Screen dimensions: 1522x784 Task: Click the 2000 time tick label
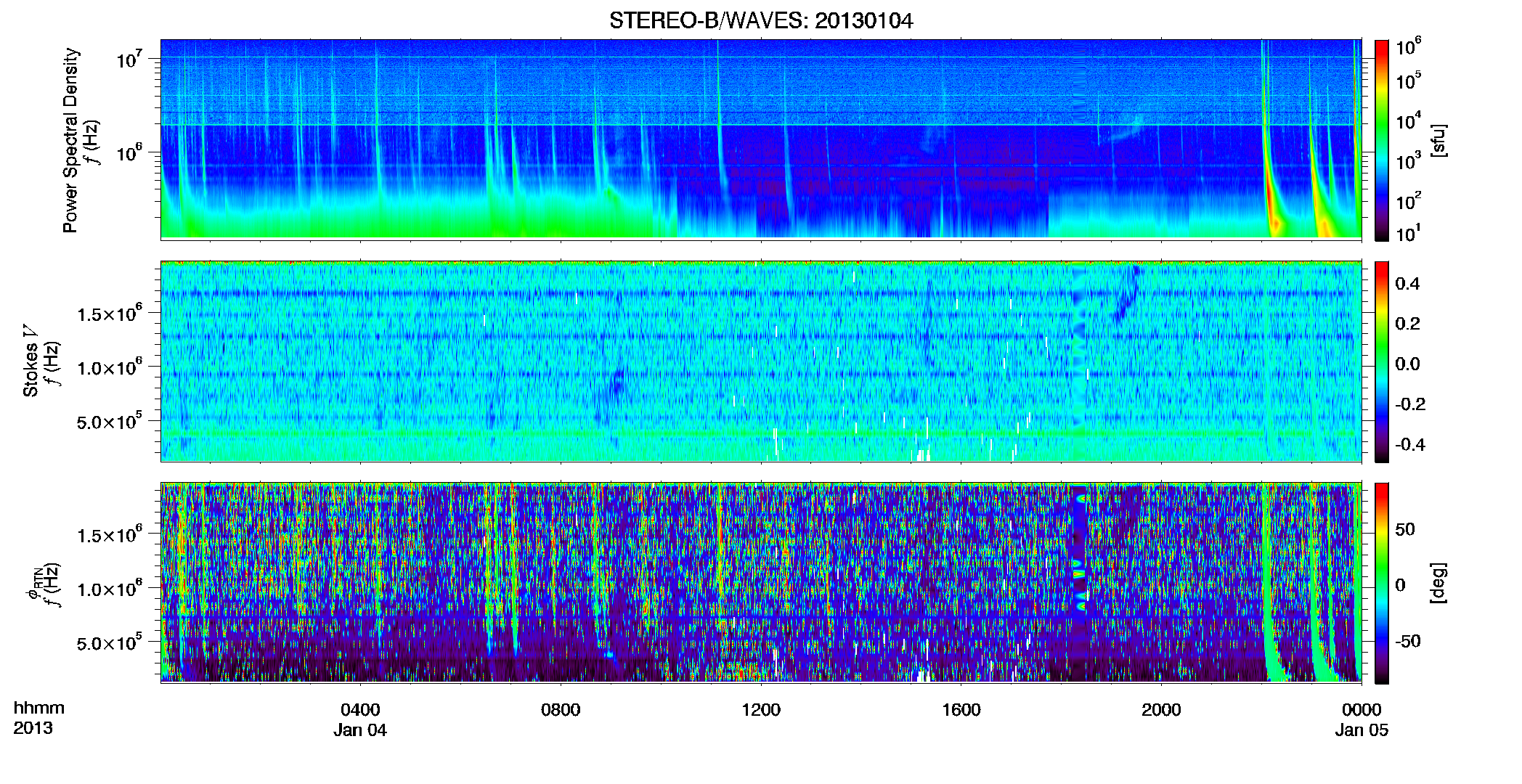[x=1161, y=709]
